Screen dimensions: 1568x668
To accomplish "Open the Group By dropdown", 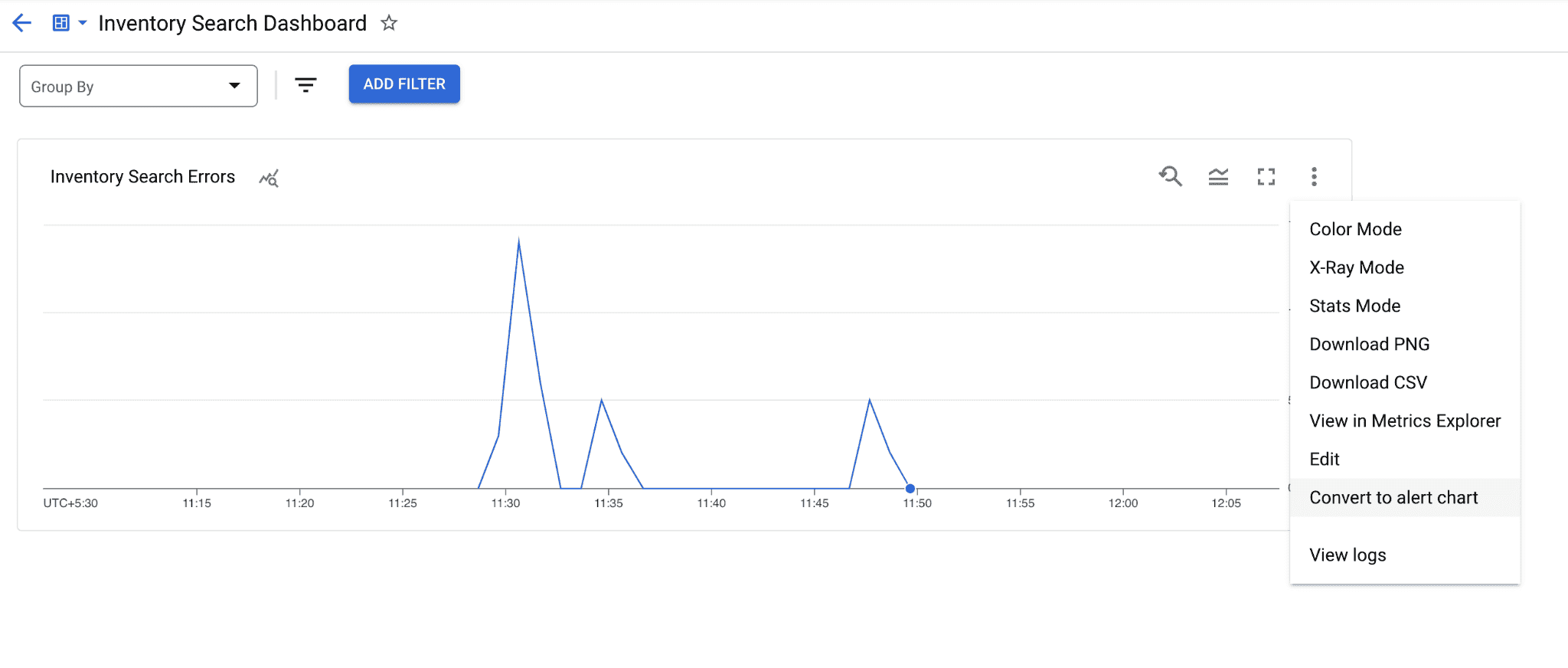I will click(x=138, y=86).
